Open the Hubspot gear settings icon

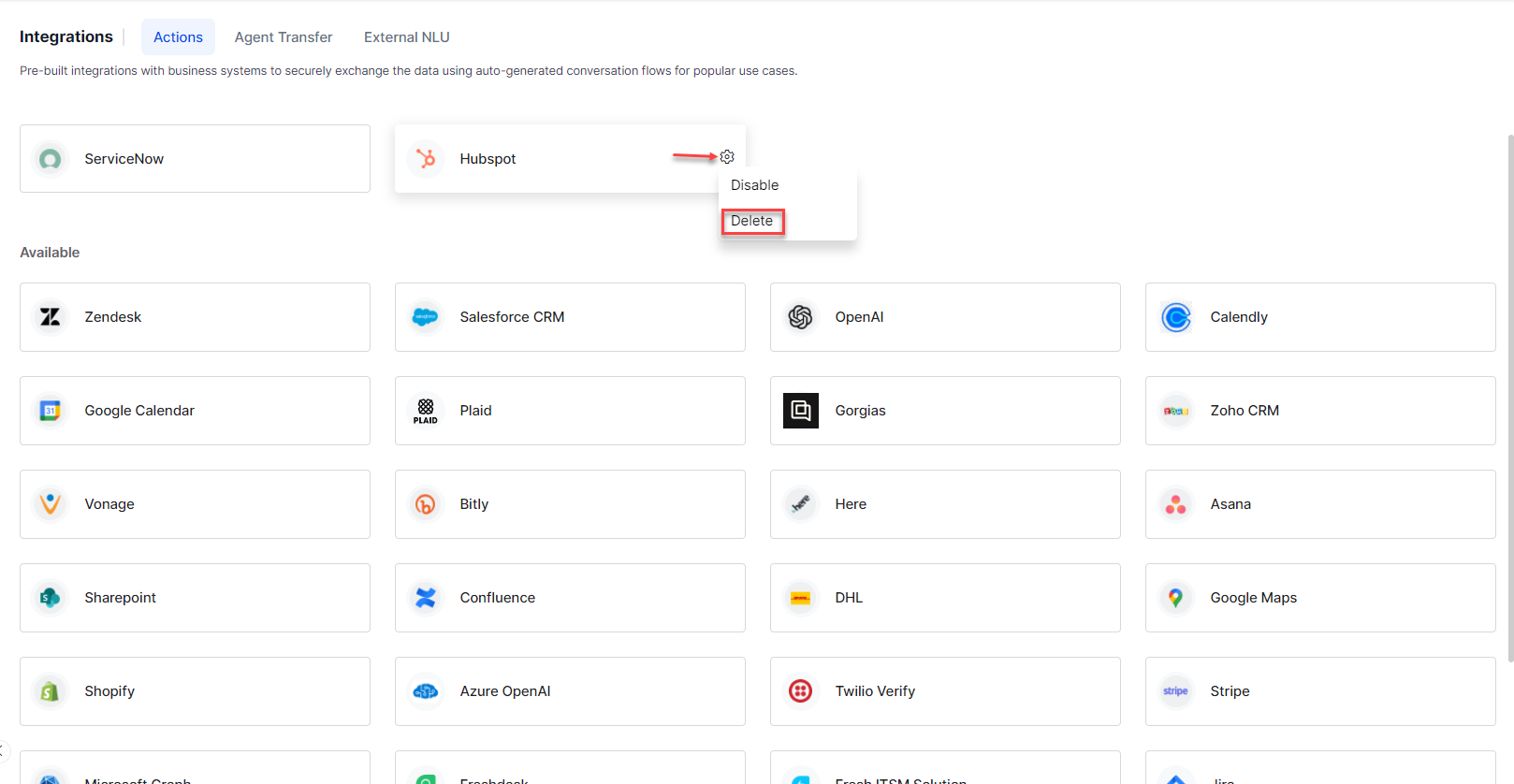coord(727,156)
